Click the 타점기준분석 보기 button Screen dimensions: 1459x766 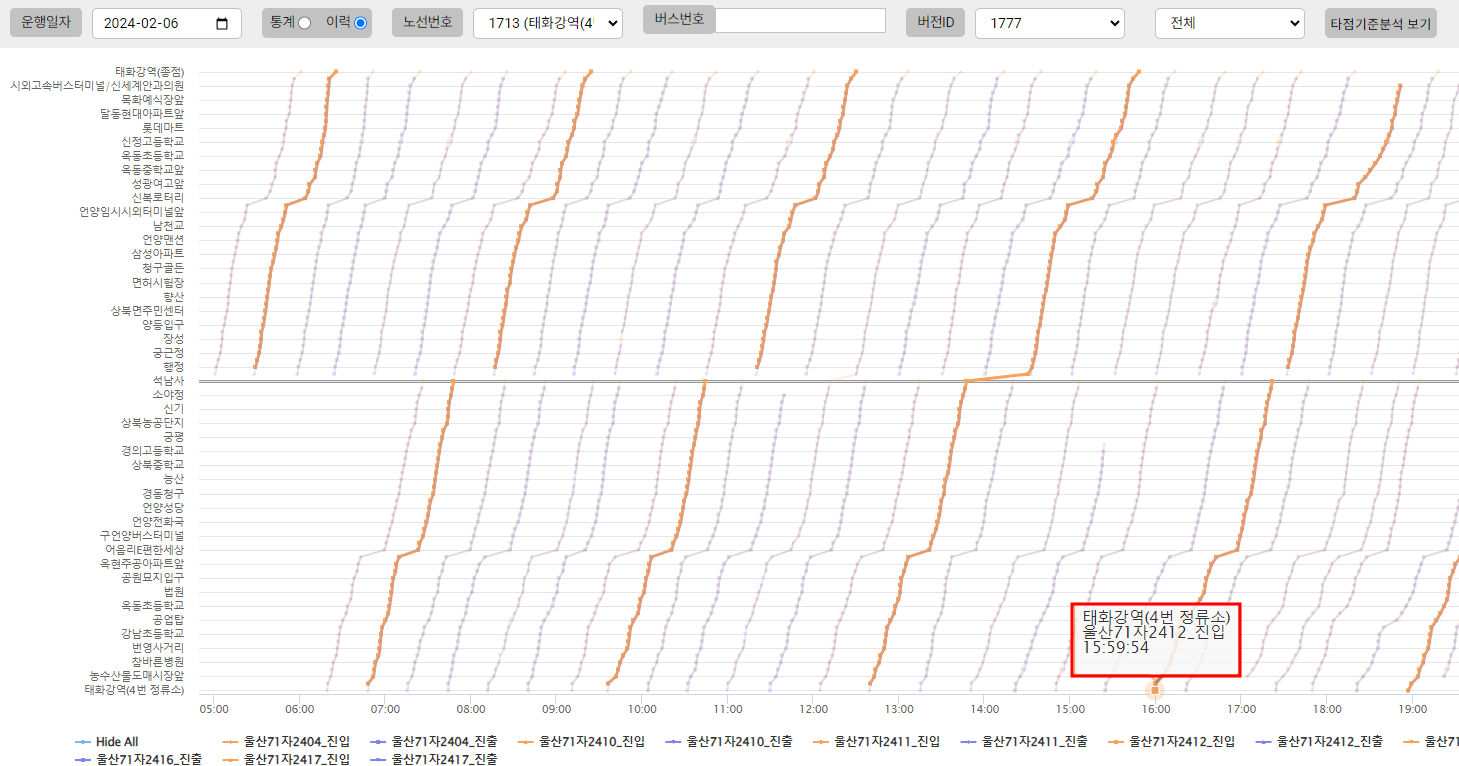coord(1380,23)
